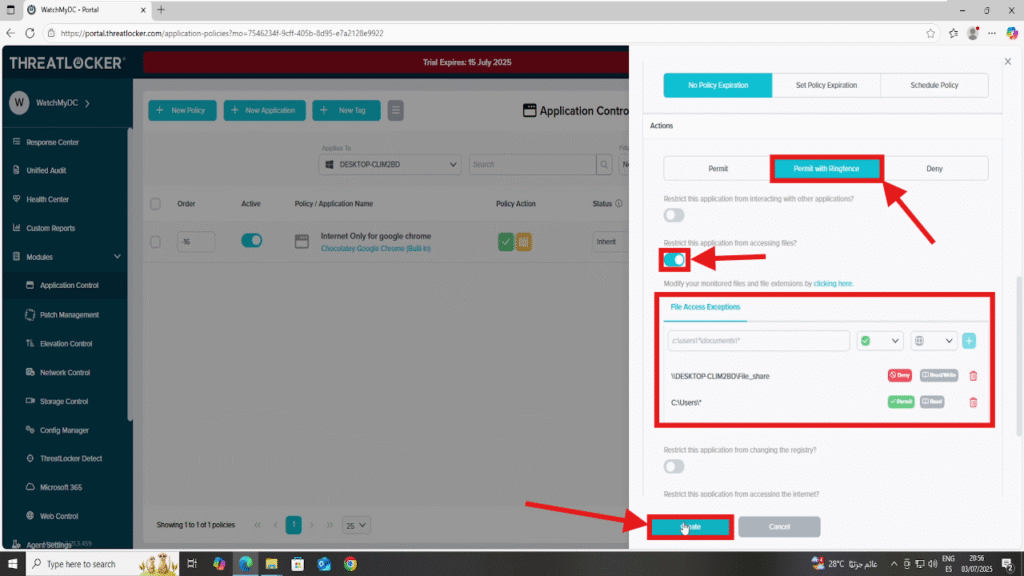Collapse the Modules section chevron
The image size is (1024, 576).
click(x=118, y=257)
